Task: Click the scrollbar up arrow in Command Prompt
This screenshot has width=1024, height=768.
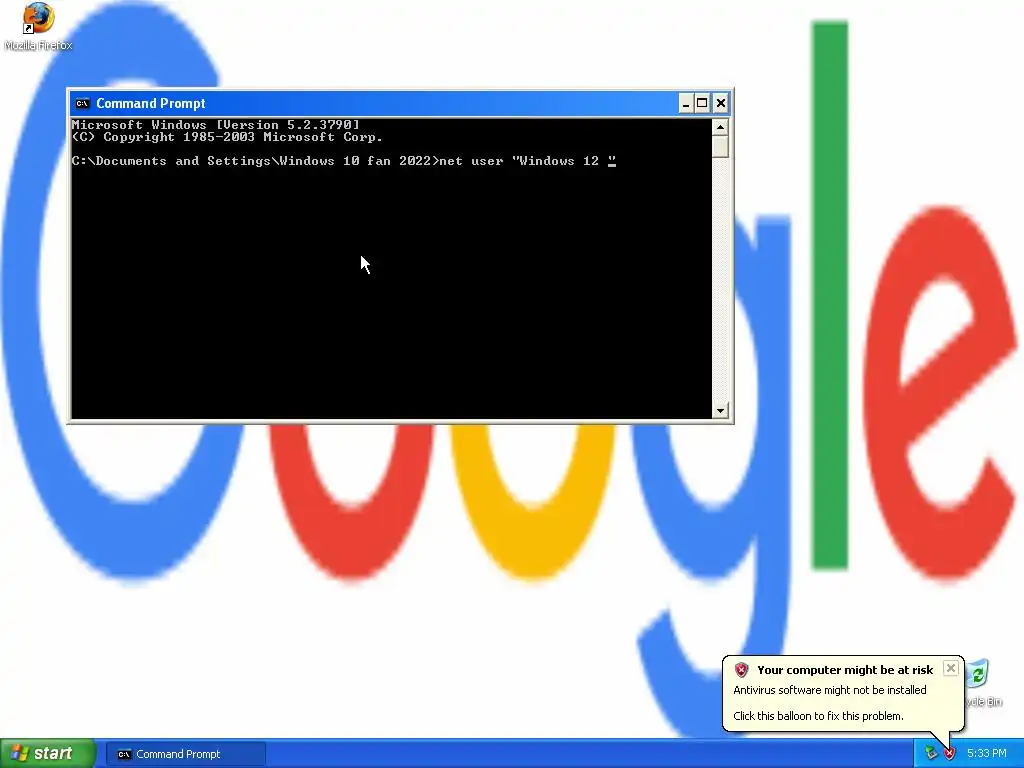Action: tap(720, 127)
